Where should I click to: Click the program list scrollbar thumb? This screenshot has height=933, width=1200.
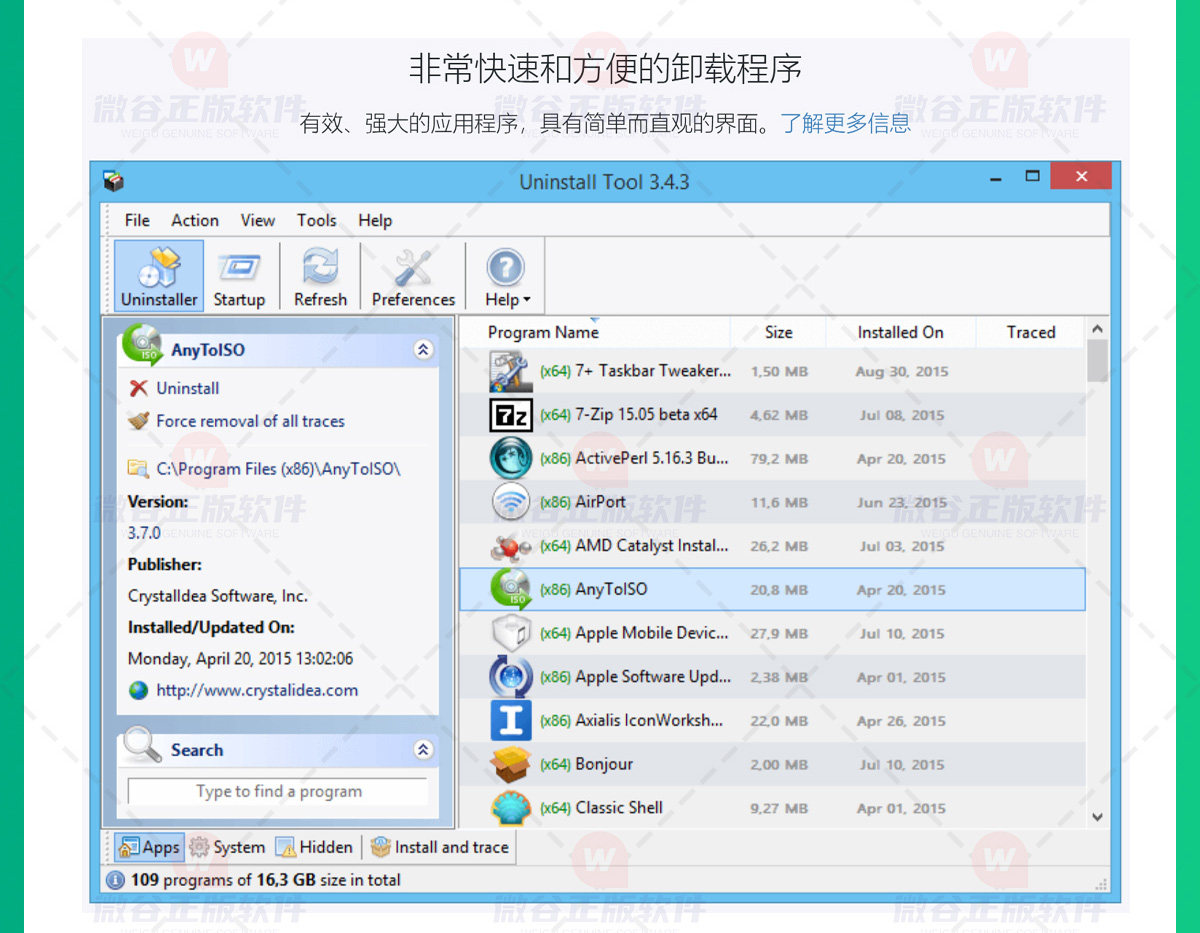pyautogui.click(x=1097, y=361)
